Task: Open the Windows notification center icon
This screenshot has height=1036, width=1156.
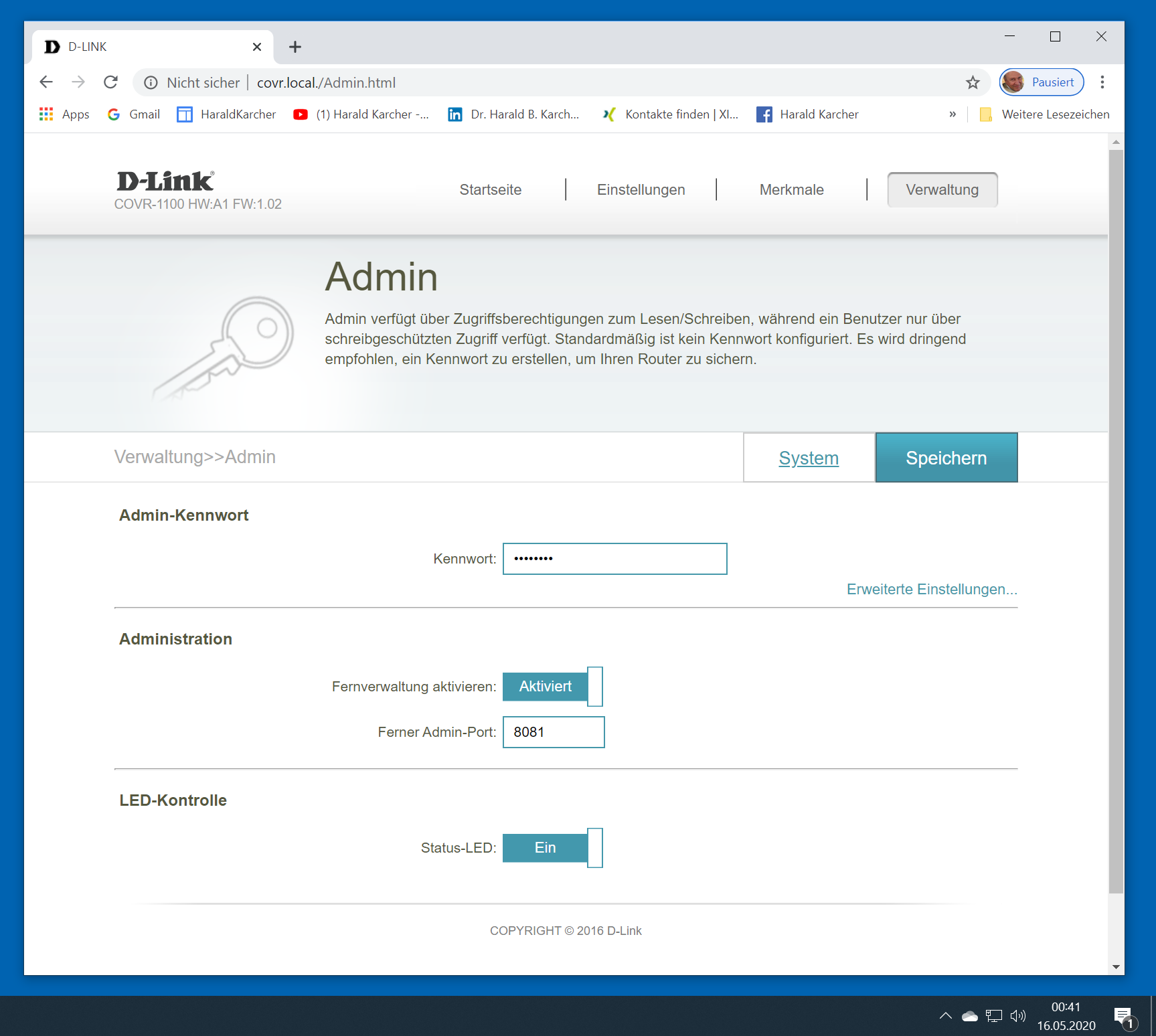Action: tap(1124, 1017)
